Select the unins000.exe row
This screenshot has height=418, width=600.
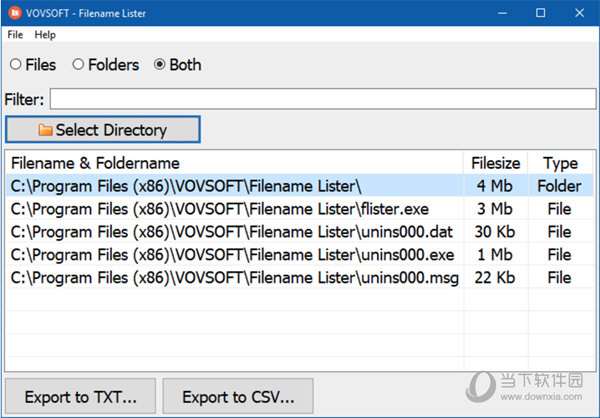[299, 255]
